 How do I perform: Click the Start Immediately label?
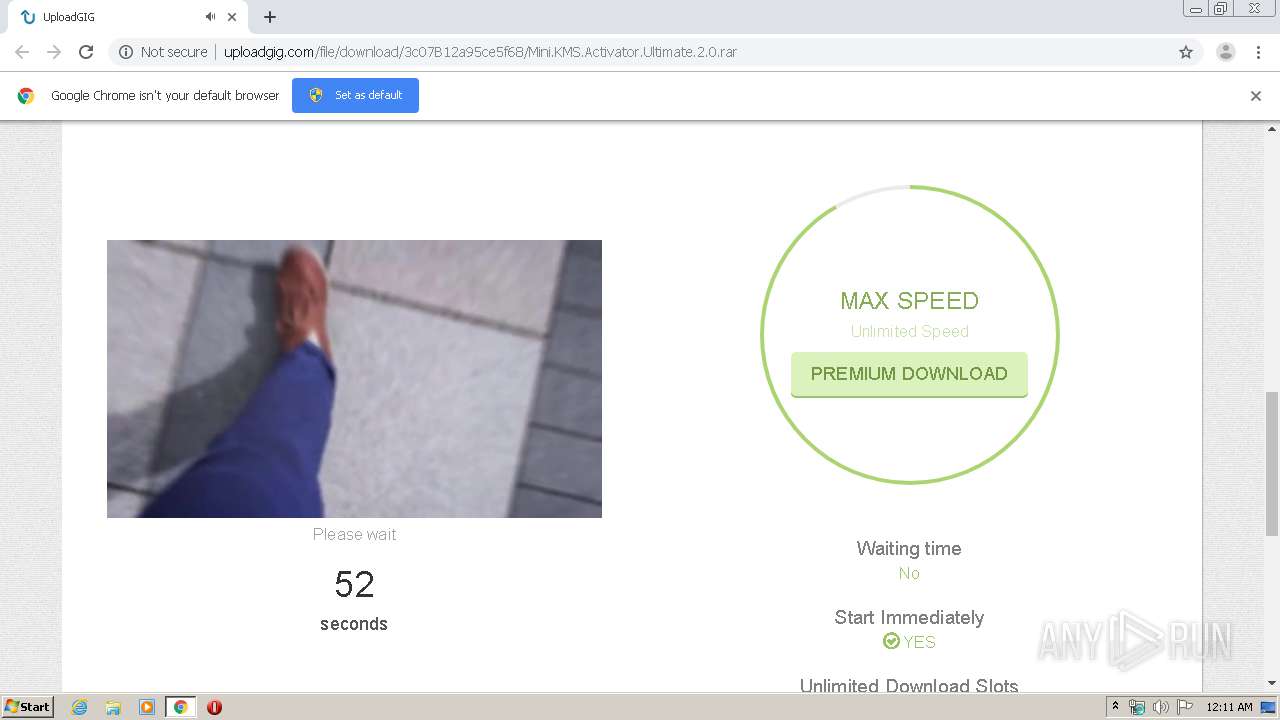[x=909, y=617]
